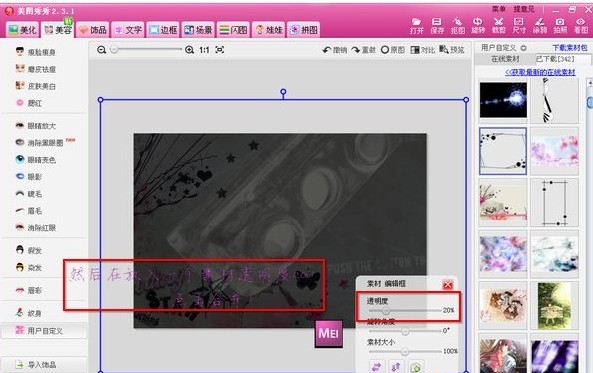
Task: Revert to 原图 original image
Action: click(393, 50)
